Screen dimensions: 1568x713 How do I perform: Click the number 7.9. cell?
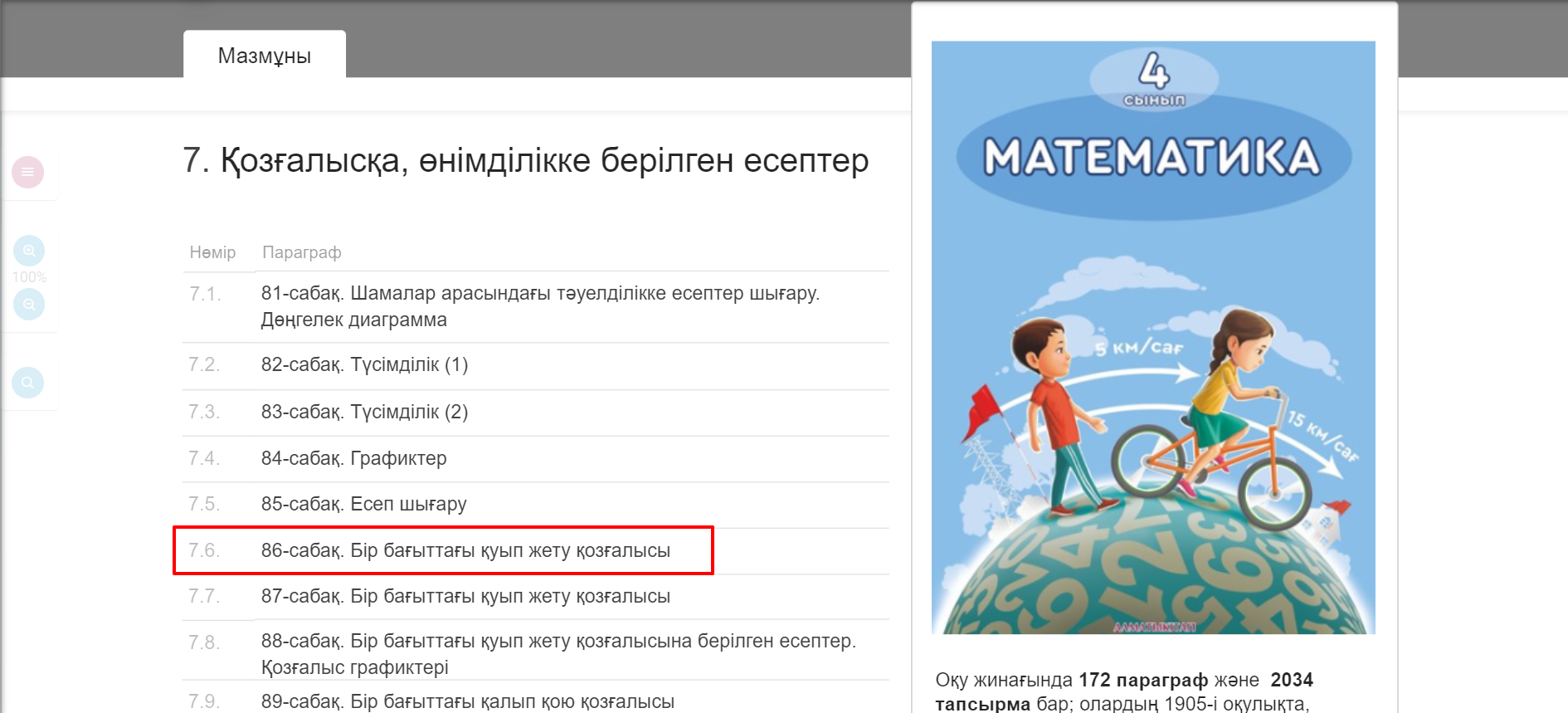click(x=204, y=701)
